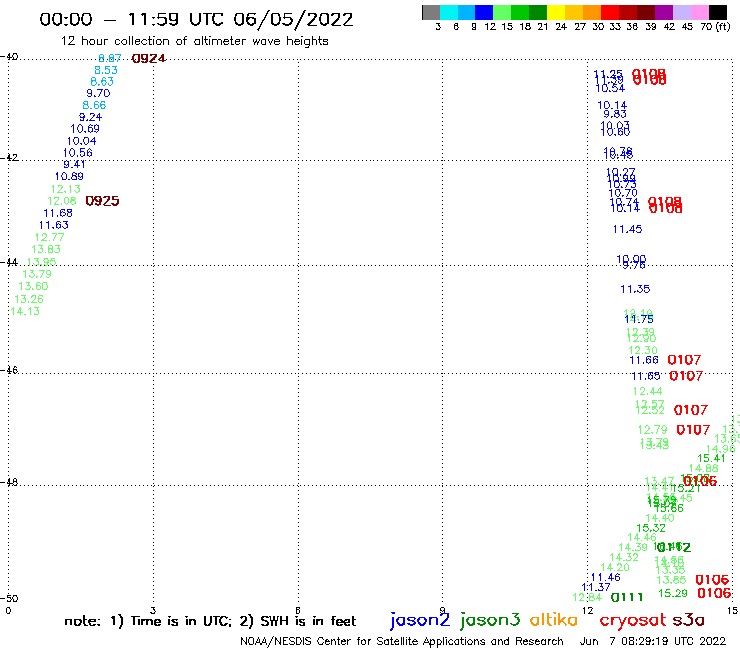740x650 pixels.
Task: Click the wave height value "14.20"
Action: click(x=615, y=567)
